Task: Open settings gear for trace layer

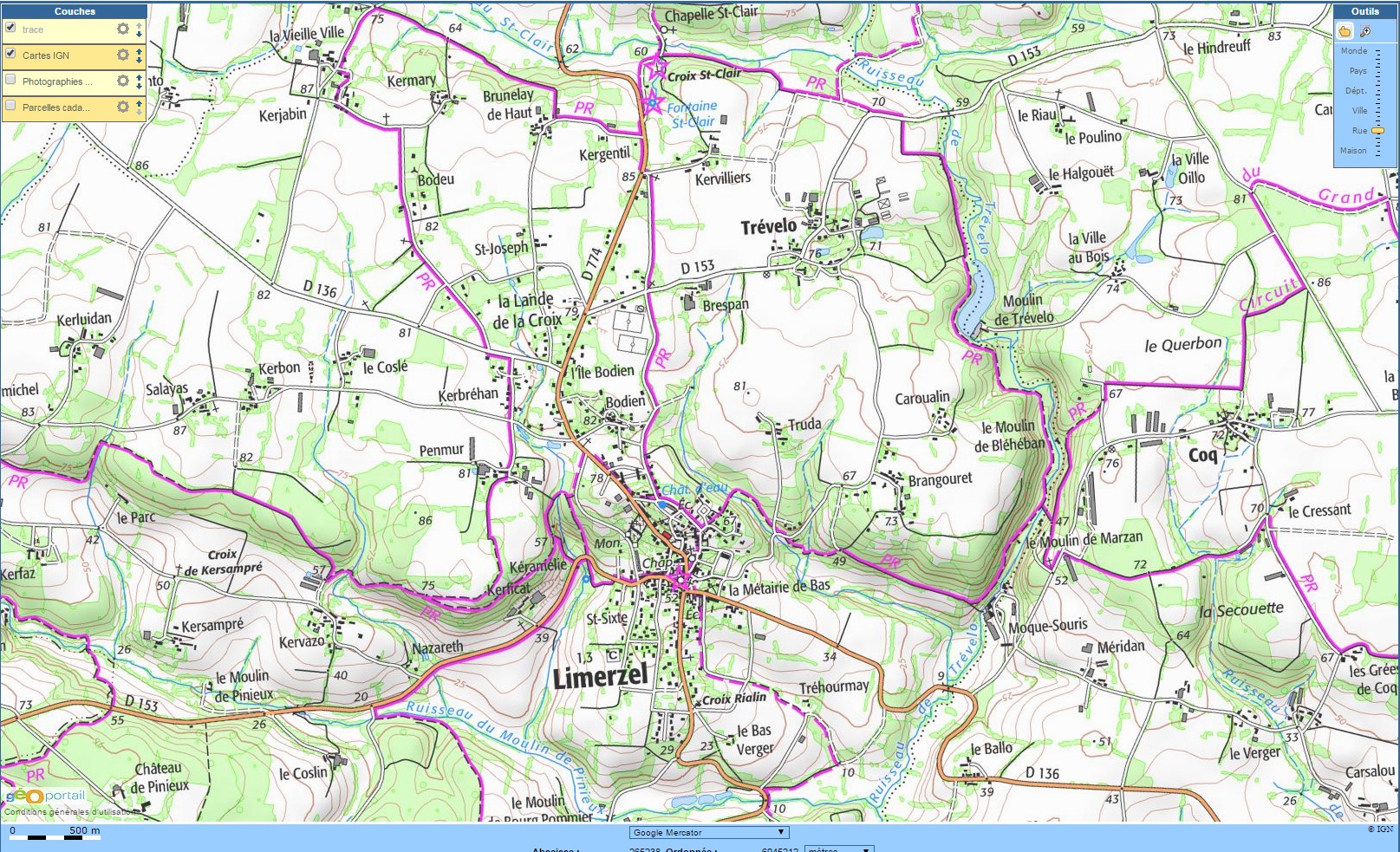Action: tap(123, 29)
